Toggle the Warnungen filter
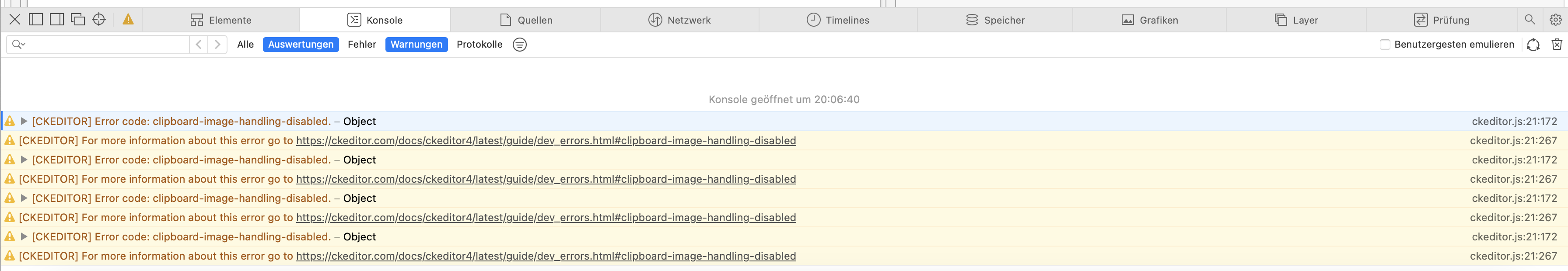Image resolution: width=1568 pixels, height=271 pixels. [416, 44]
